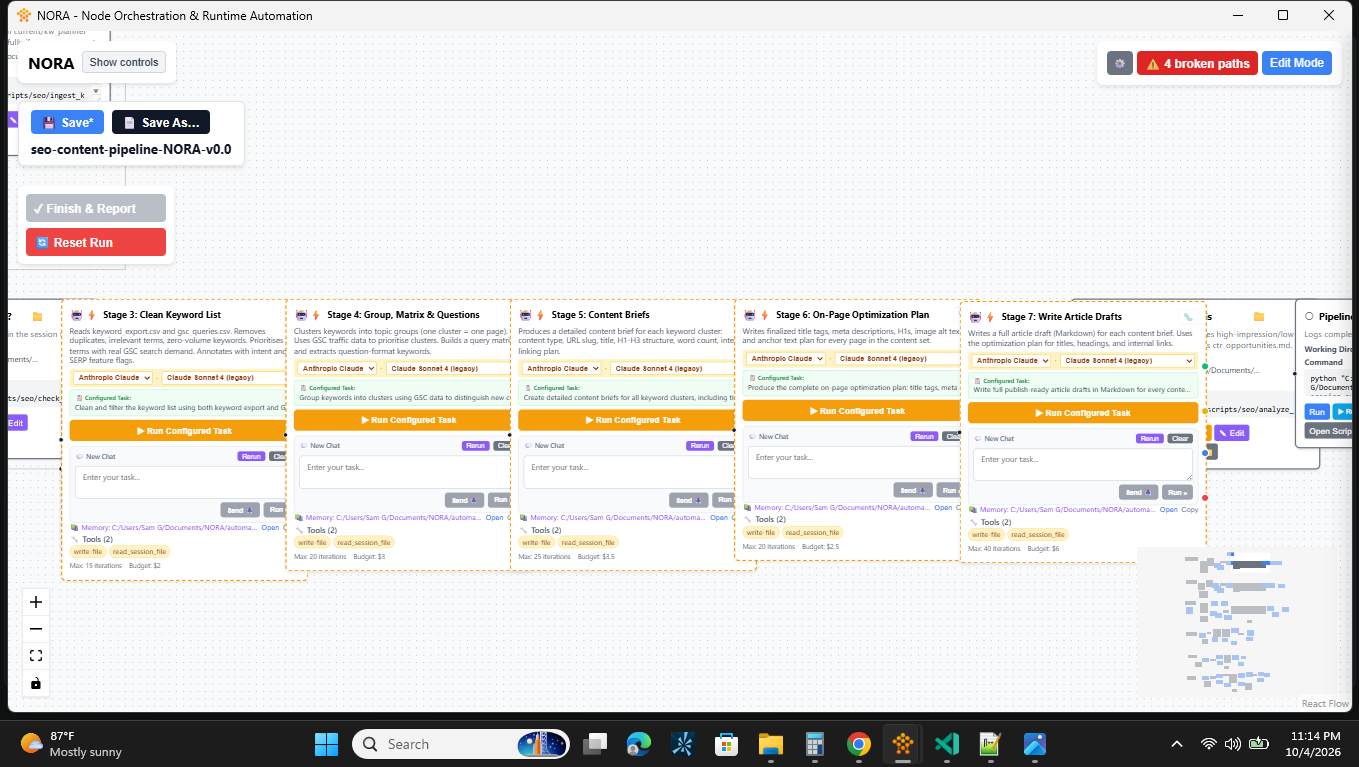Image resolution: width=1359 pixels, height=767 pixels.
Task: Click Clear in Stage 7 chat
Action: click(1180, 438)
